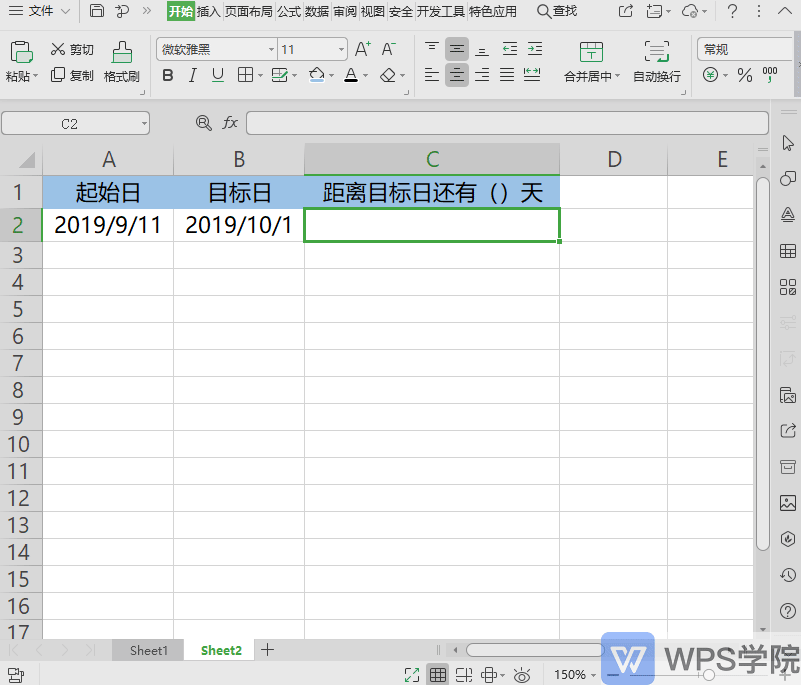The image size is (801, 685).
Task: Click the distributed alignment icon
Action: (x=532, y=76)
